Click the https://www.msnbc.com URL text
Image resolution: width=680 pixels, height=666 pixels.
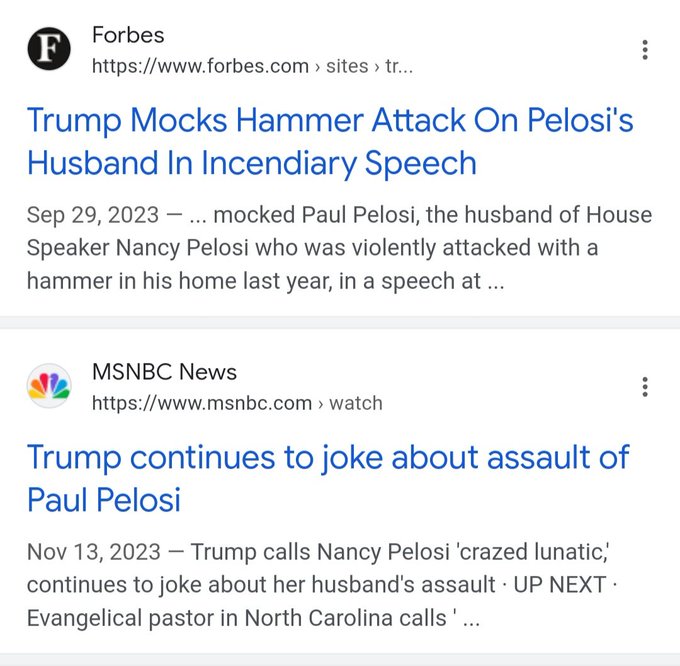(202, 403)
